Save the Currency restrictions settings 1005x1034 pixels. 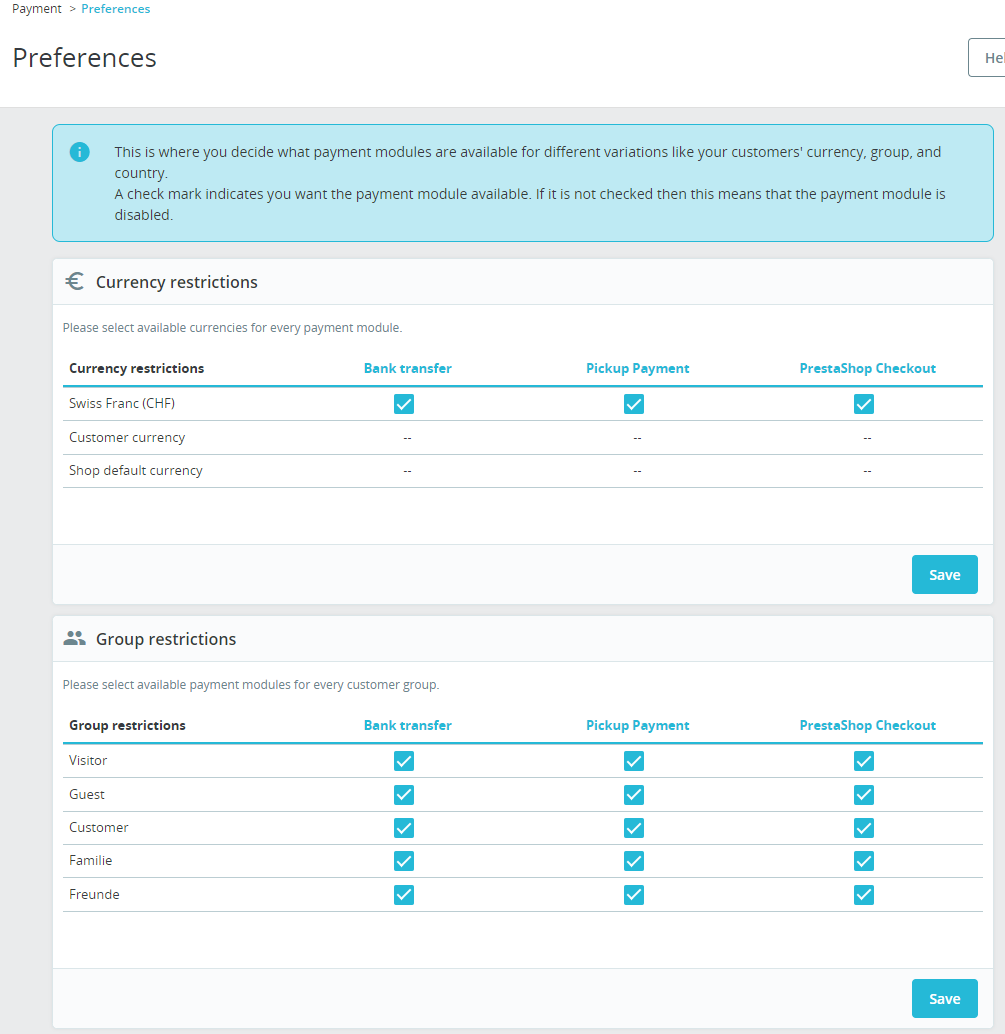tap(944, 574)
